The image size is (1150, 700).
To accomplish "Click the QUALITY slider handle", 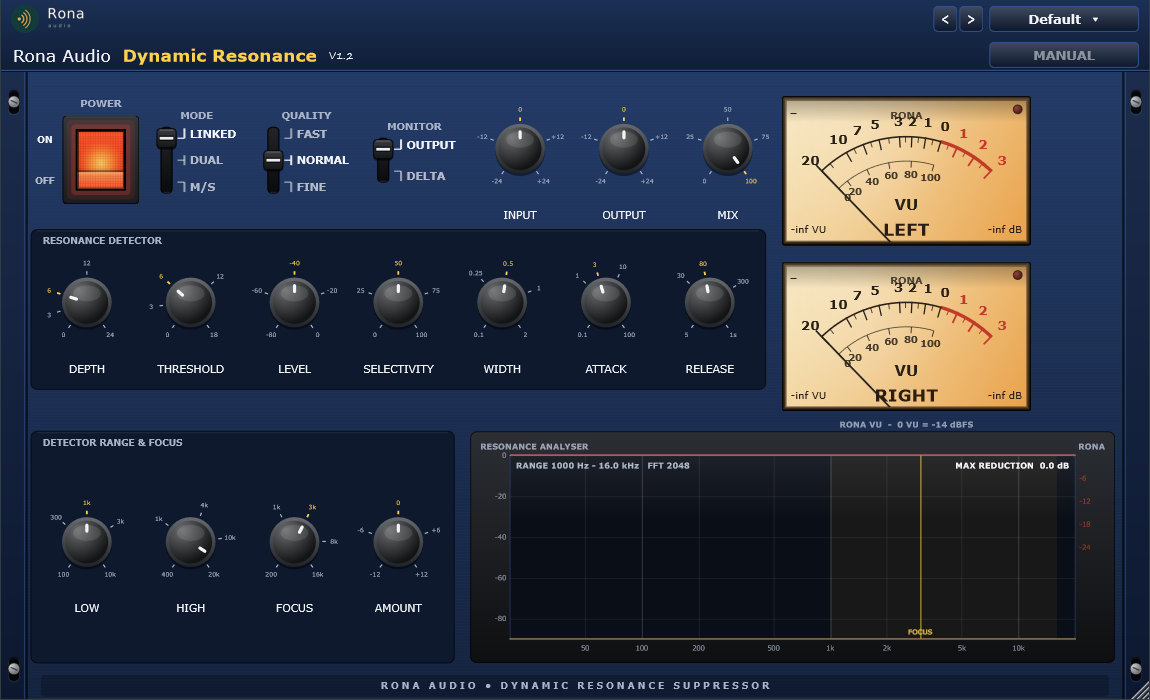I will pos(273,160).
